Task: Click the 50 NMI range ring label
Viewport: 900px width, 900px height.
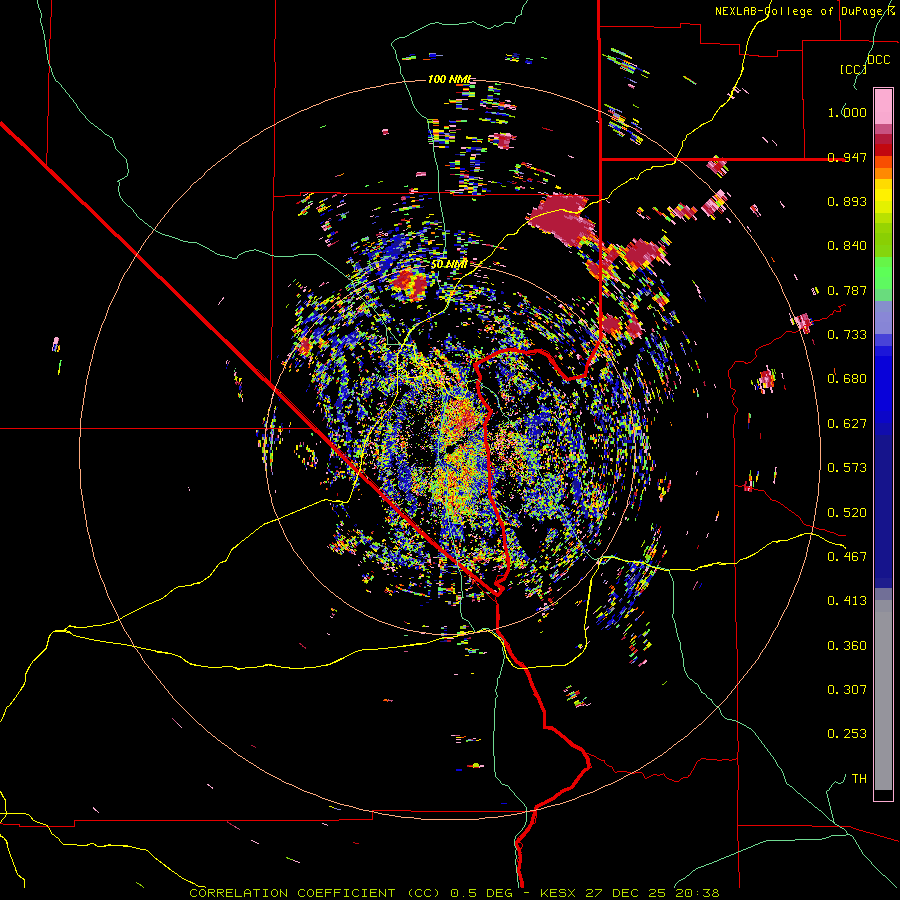Action: coord(449,265)
